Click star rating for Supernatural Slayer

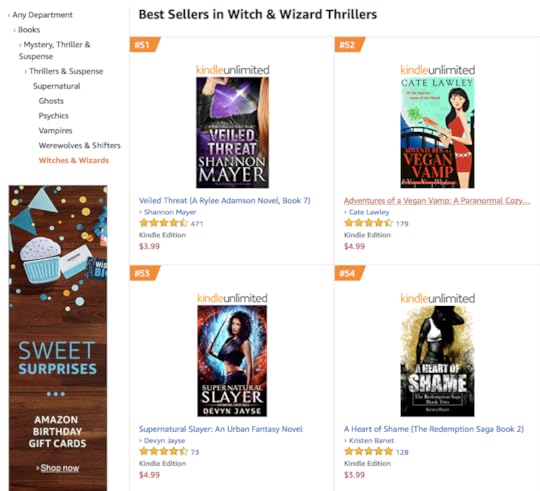[x=163, y=451]
